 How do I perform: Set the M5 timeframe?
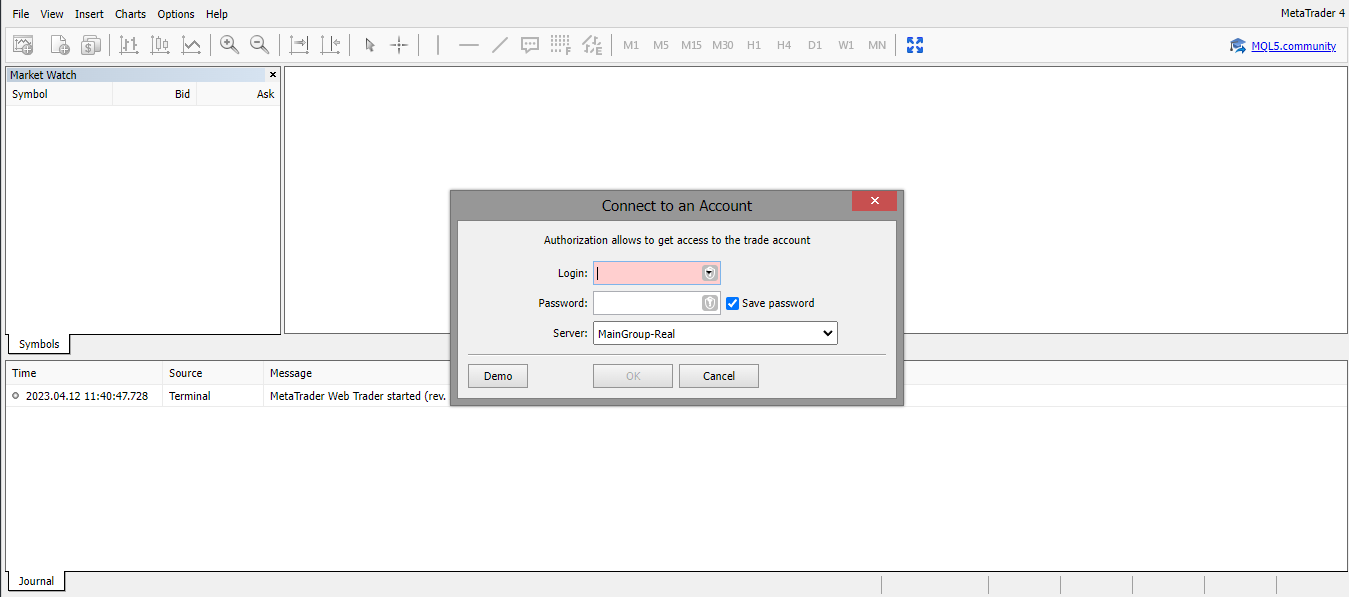tap(661, 45)
